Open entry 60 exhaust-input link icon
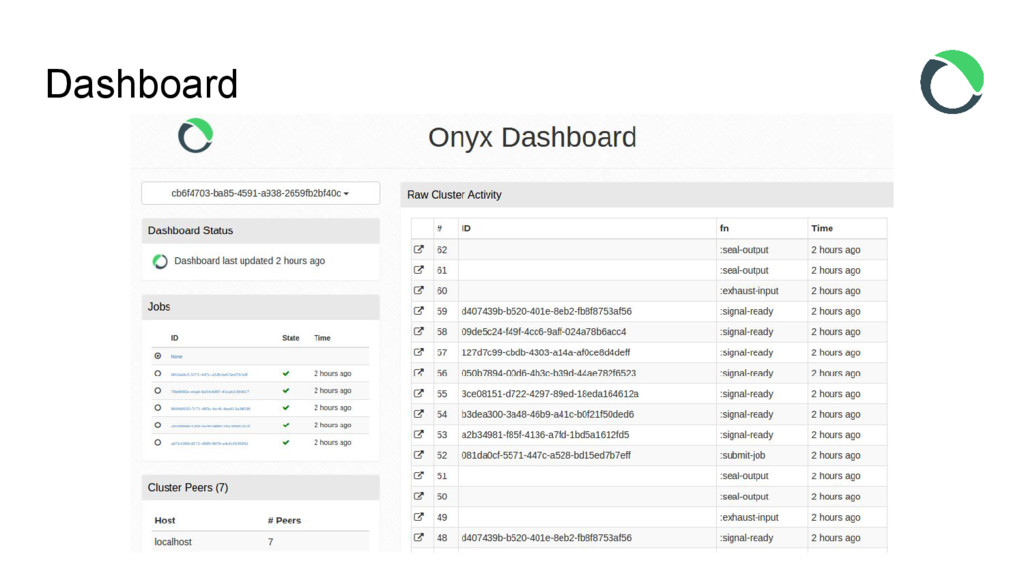The width and height of the screenshot is (1024, 576). pyautogui.click(x=419, y=291)
